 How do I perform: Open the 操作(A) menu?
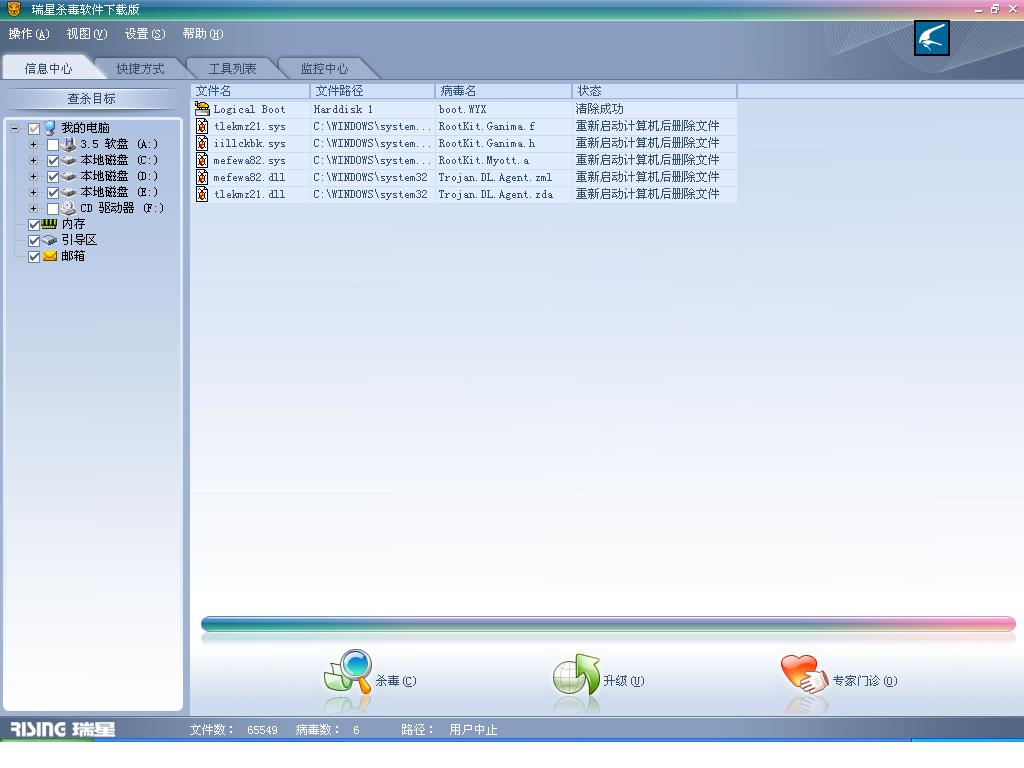coord(29,34)
